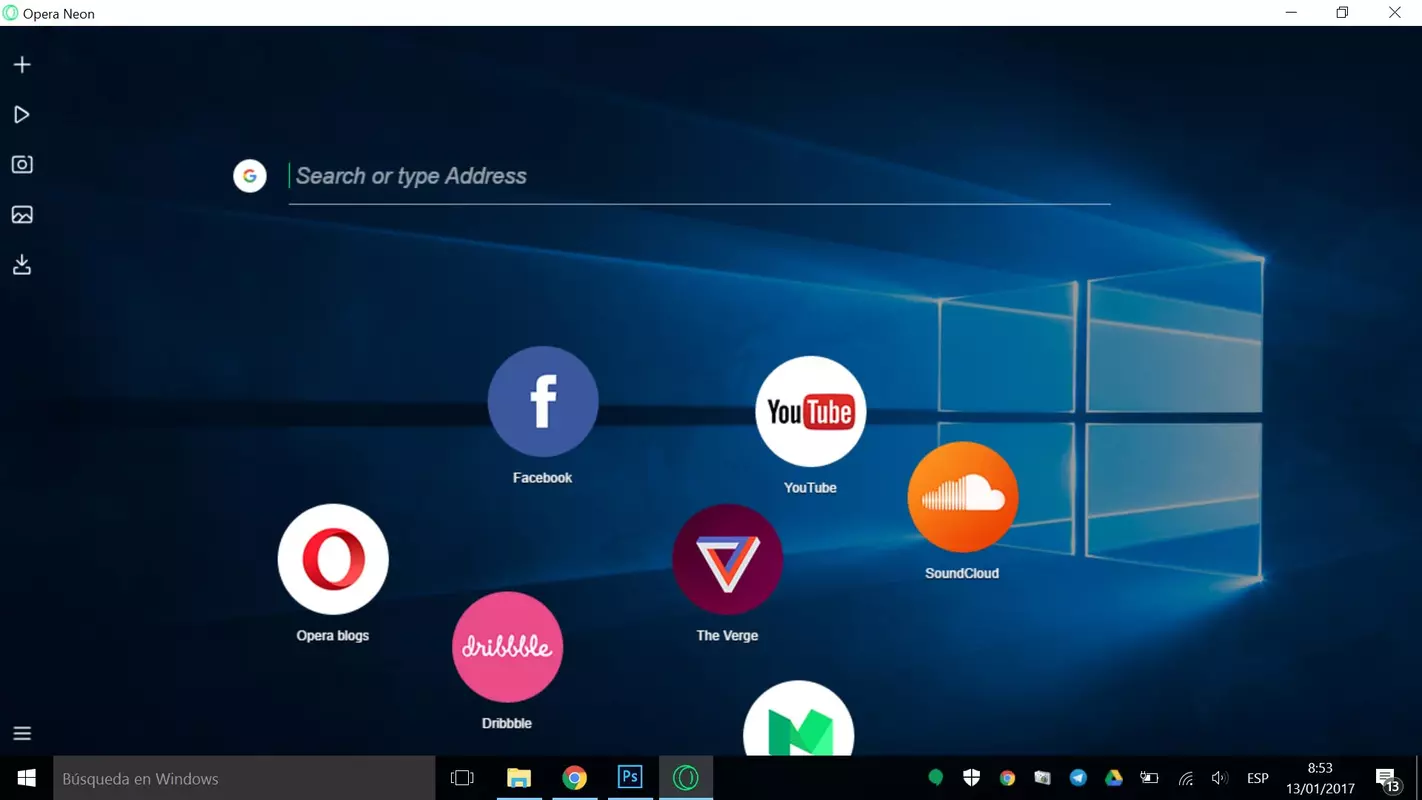Click the Opera Neon taskbar icon
This screenshot has height=800, width=1422.
[x=686, y=778]
